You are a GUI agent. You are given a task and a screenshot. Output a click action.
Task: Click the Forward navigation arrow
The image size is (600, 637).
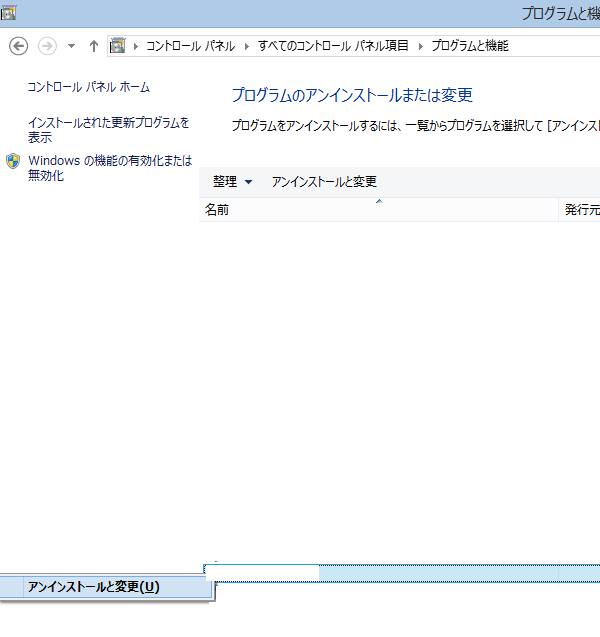tap(47, 46)
